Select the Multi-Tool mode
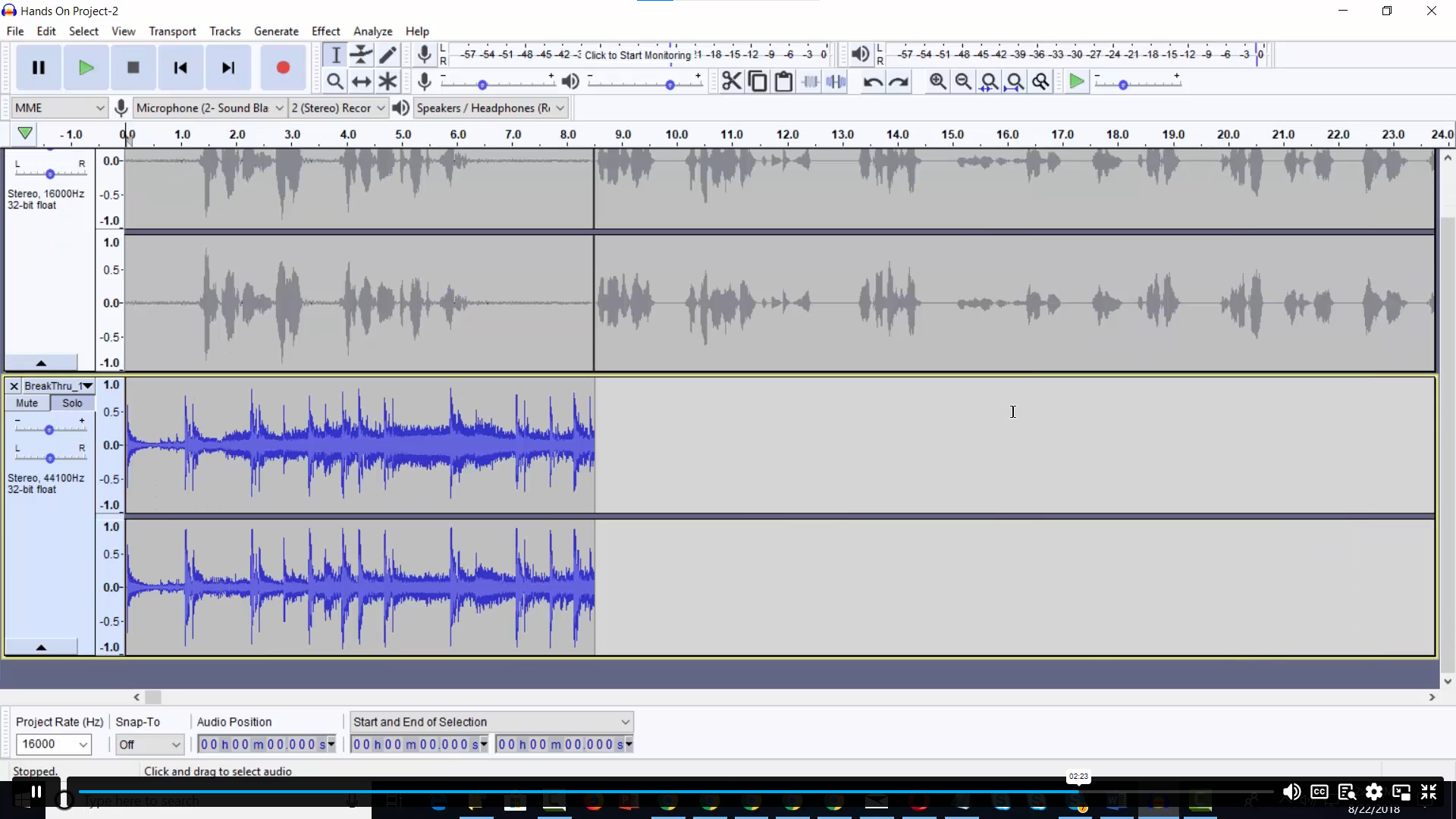1456x819 pixels. point(388,81)
